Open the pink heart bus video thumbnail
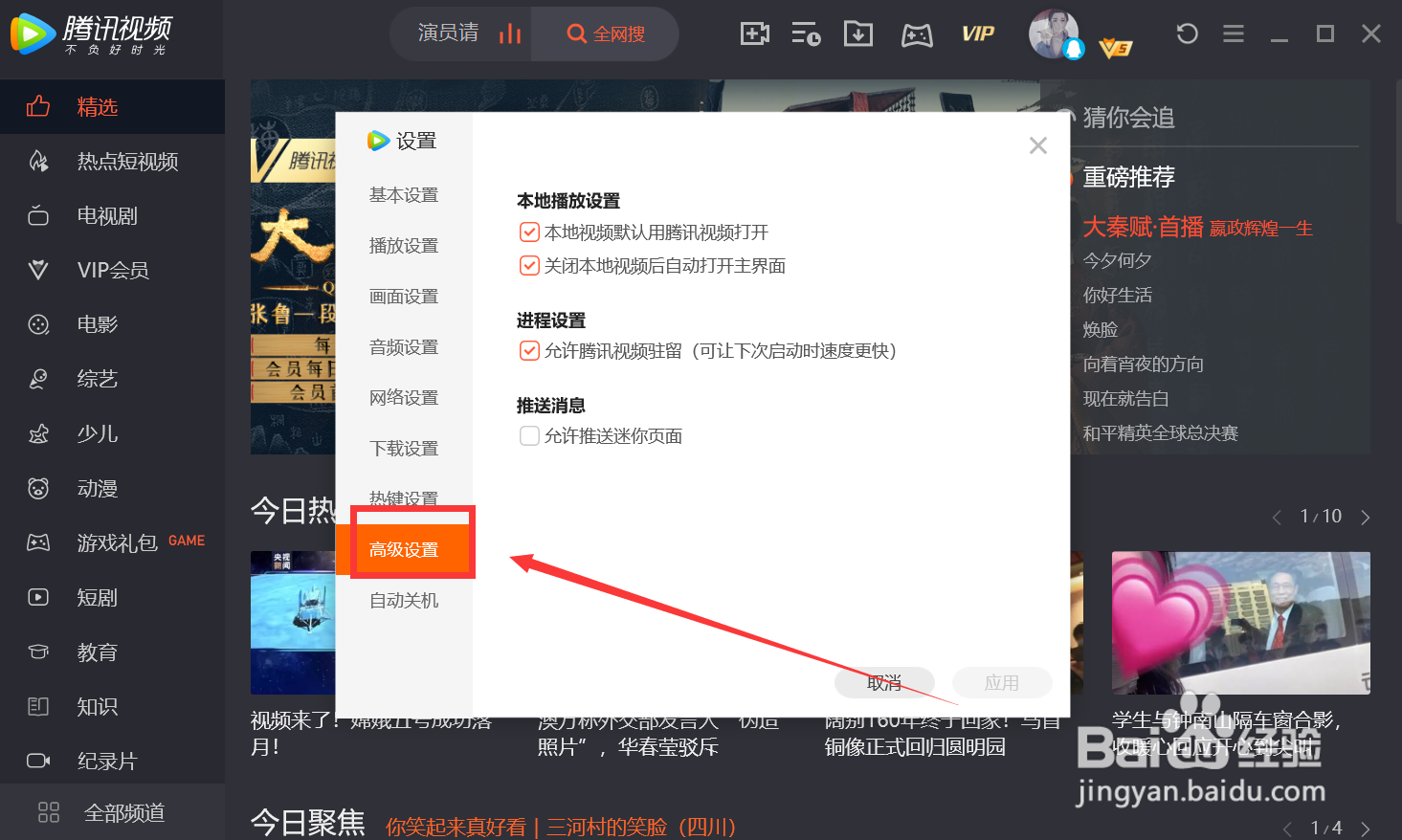 (x=1240, y=622)
